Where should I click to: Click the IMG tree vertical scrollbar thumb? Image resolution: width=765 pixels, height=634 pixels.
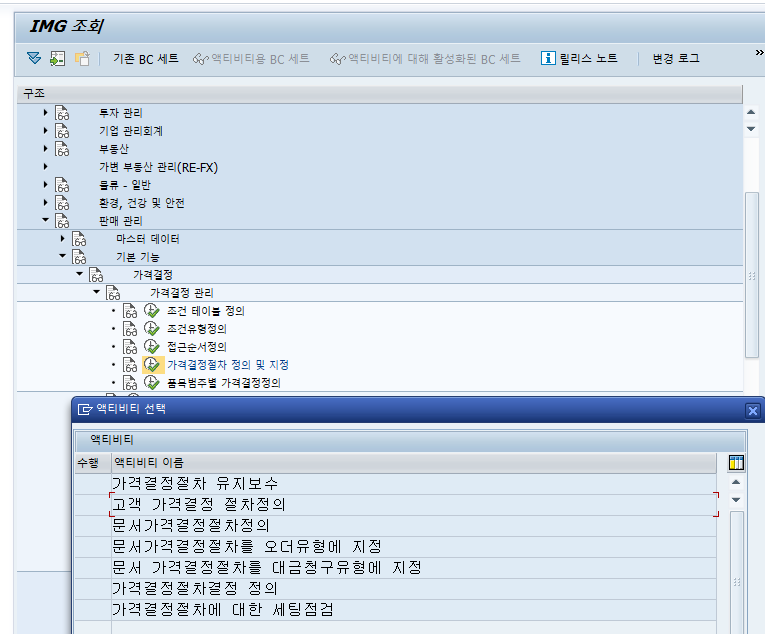point(752,276)
